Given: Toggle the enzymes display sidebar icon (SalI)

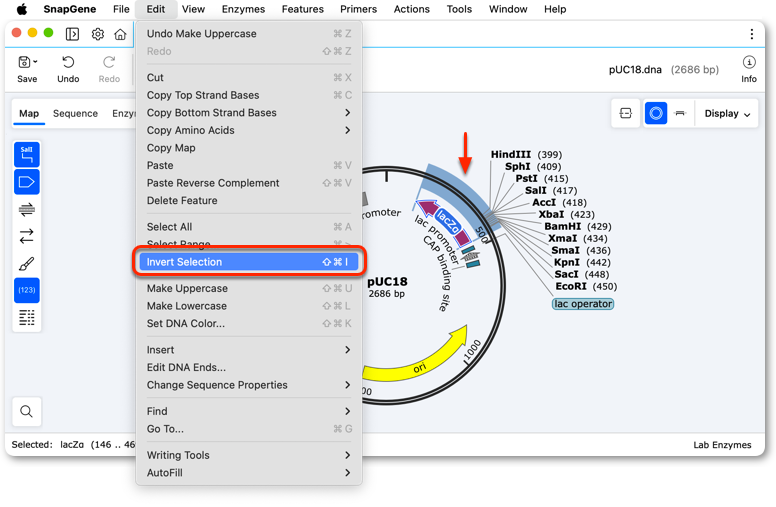Looking at the screenshot, I should [x=27, y=154].
